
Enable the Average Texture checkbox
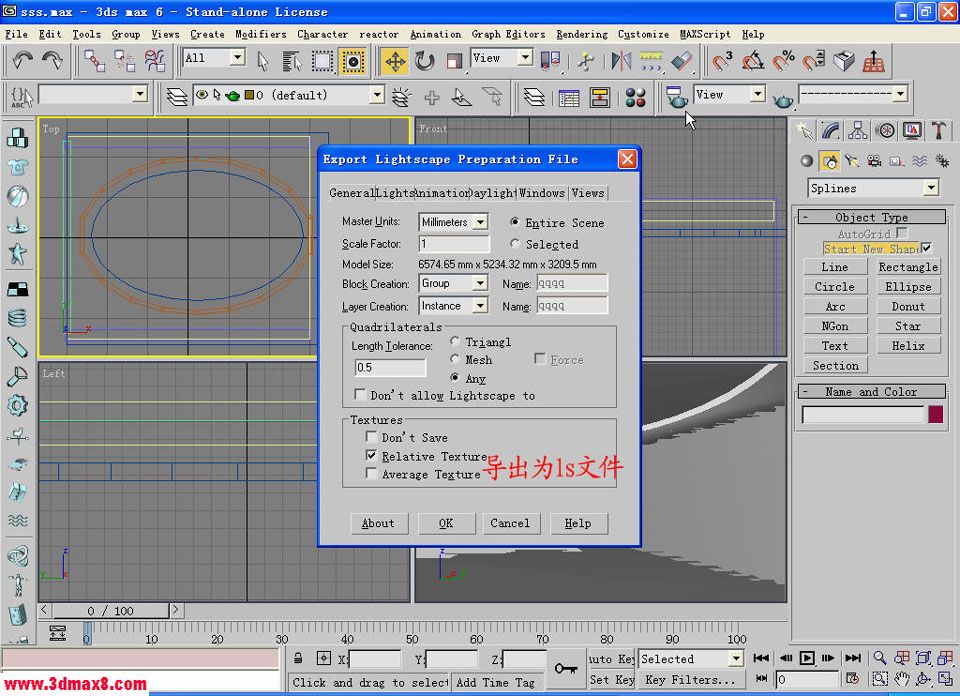click(x=371, y=473)
